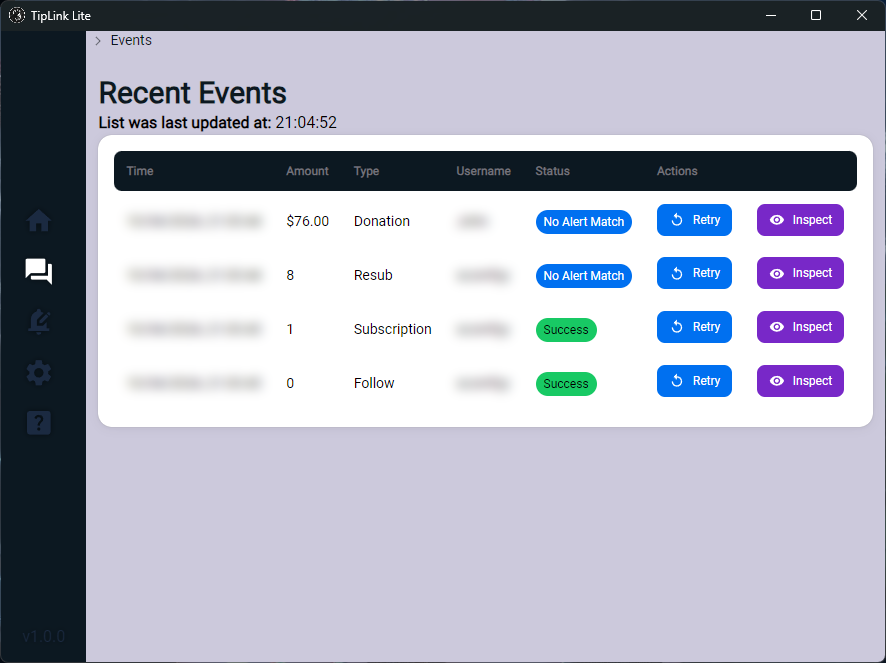Select the Events chat bubbles sidebar icon
This screenshot has width=886, height=663.
pos(38,271)
